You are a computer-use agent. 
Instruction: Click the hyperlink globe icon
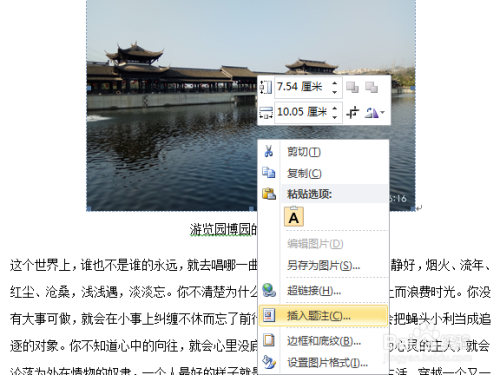pos(269,290)
